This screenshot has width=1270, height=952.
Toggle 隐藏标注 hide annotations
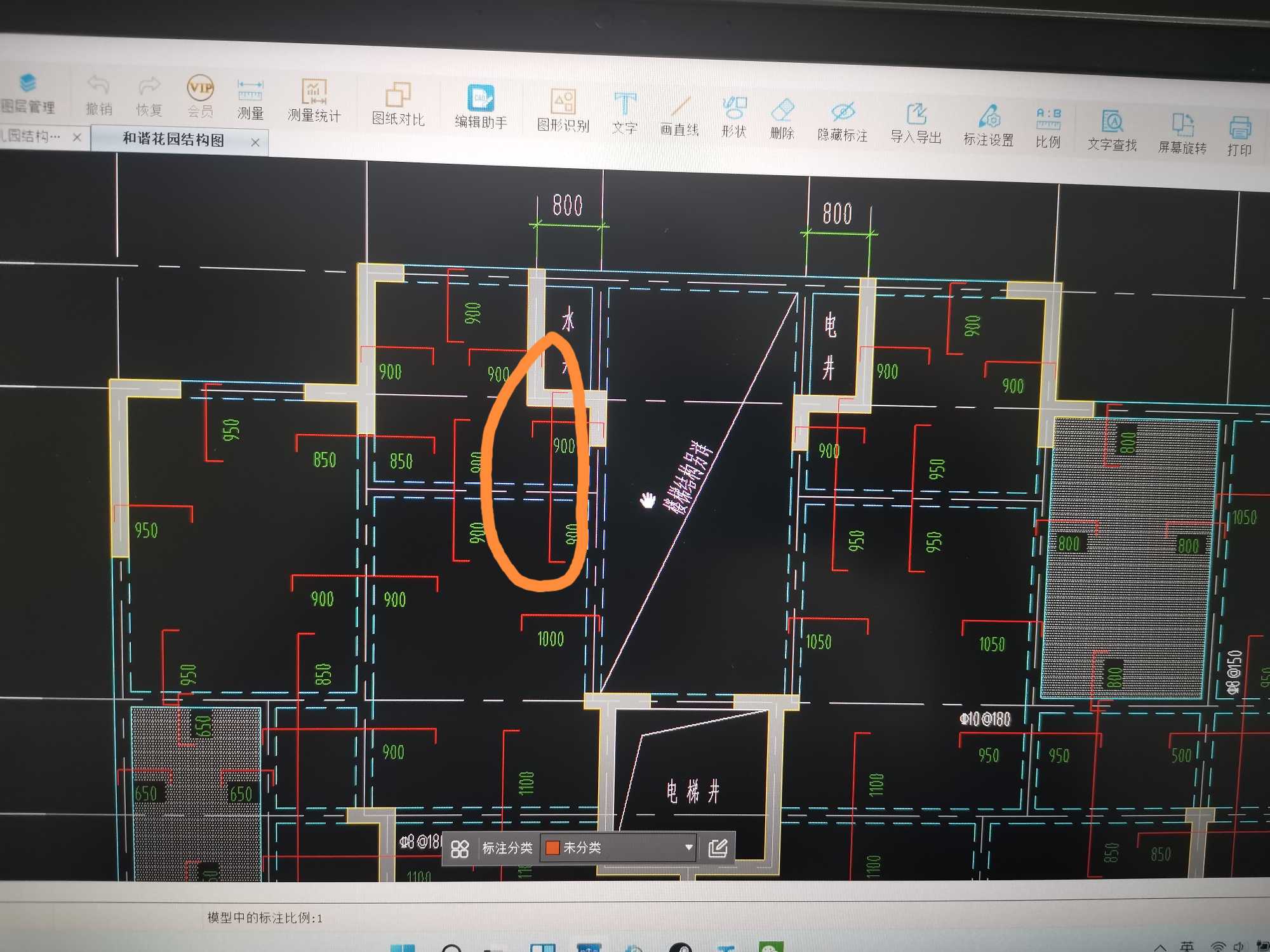point(843,122)
